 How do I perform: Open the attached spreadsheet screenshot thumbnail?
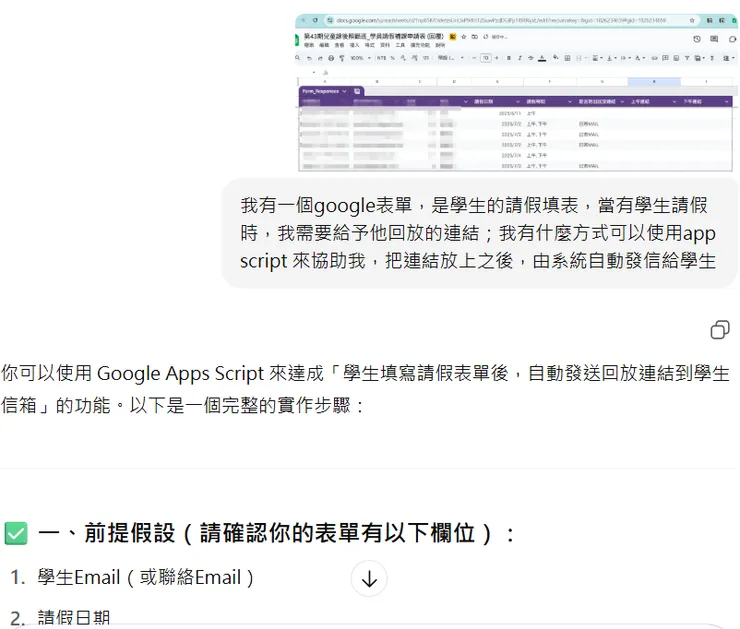516,93
